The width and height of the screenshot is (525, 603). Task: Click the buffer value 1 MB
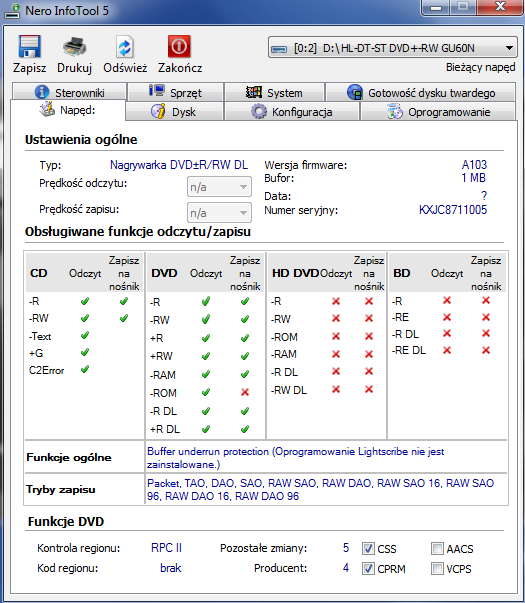(473, 178)
